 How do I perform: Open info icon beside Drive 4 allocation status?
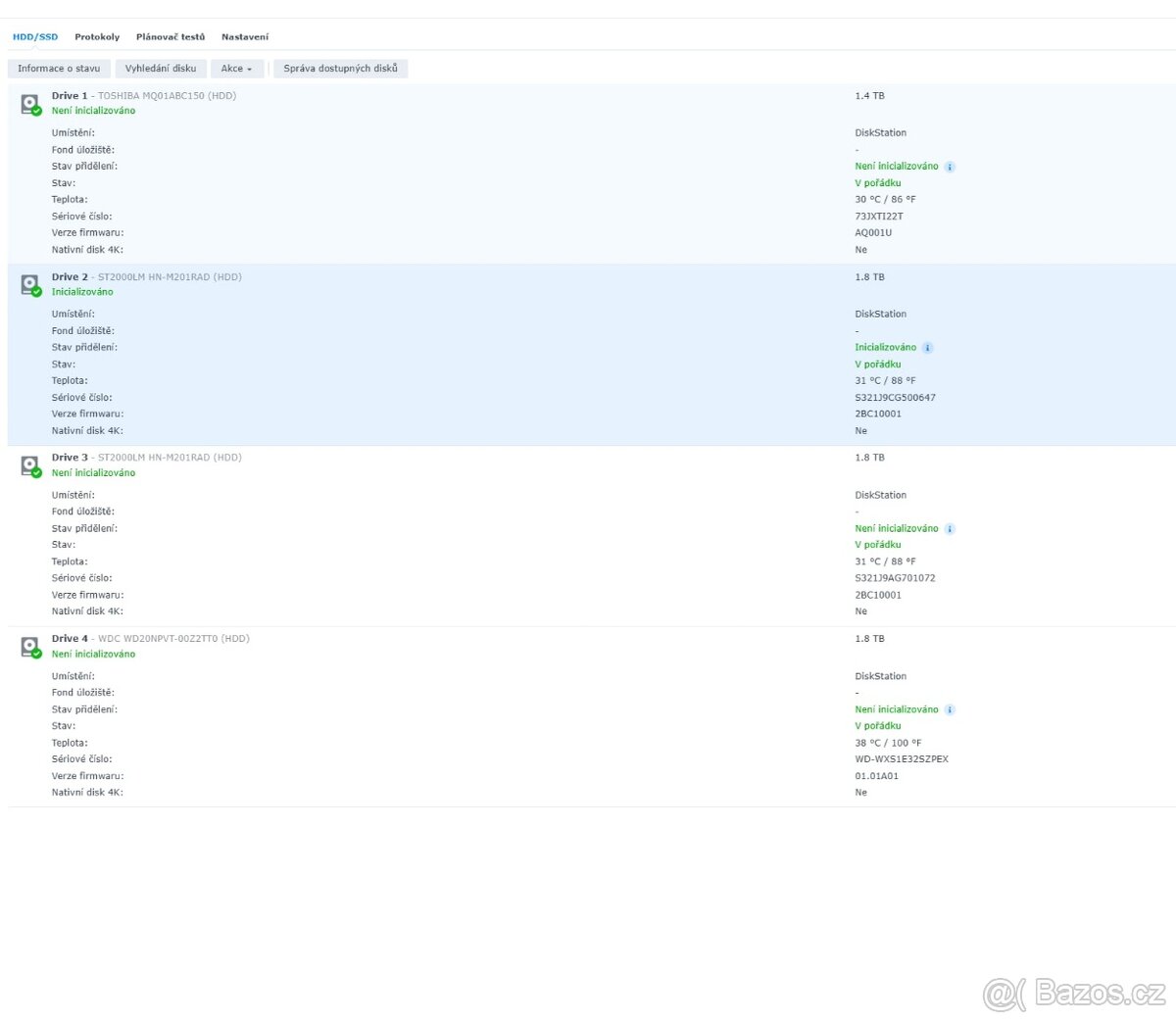pos(950,709)
